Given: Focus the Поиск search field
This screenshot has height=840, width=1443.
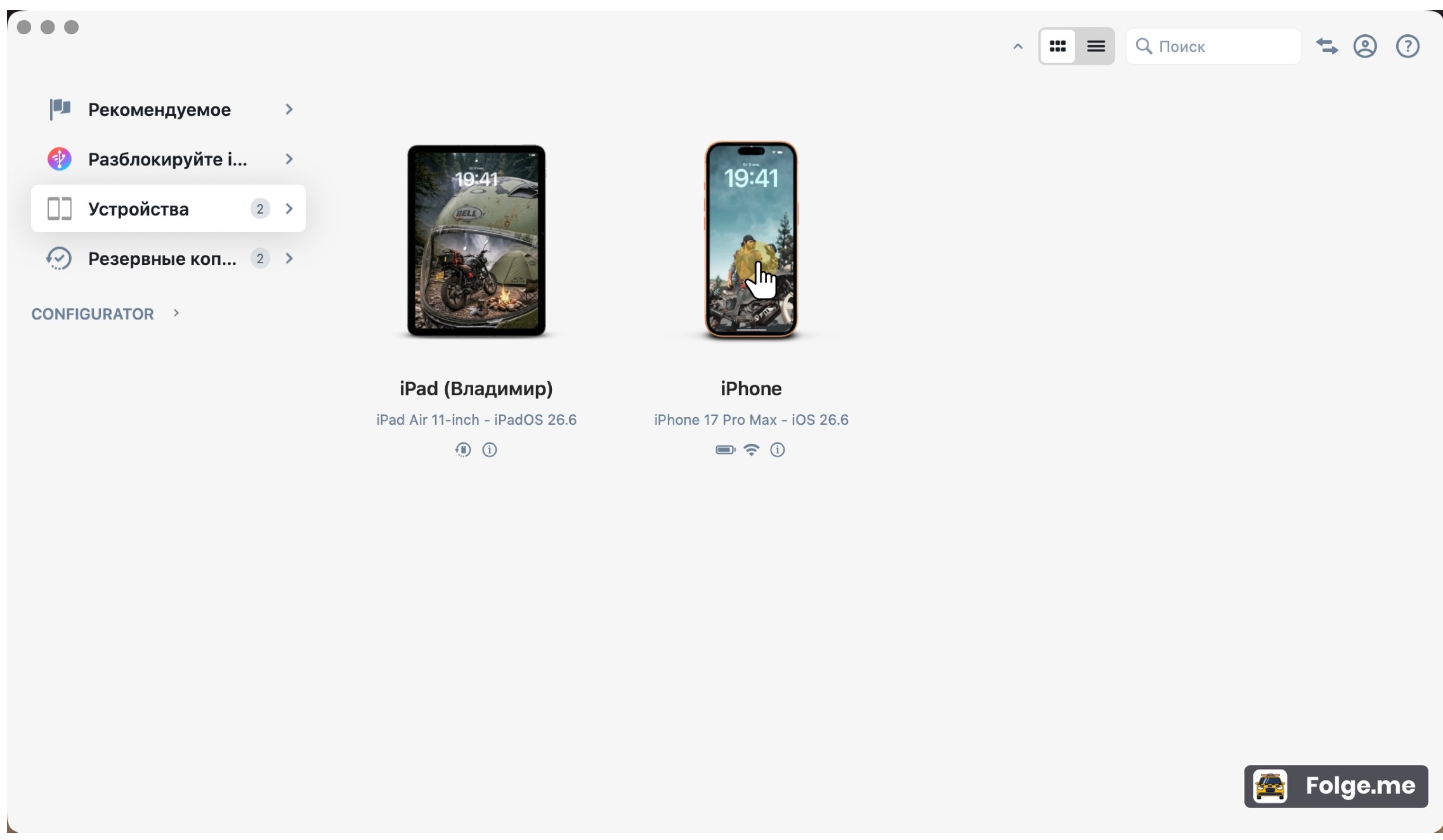Looking at the screenshot, I should (1213, 46).
